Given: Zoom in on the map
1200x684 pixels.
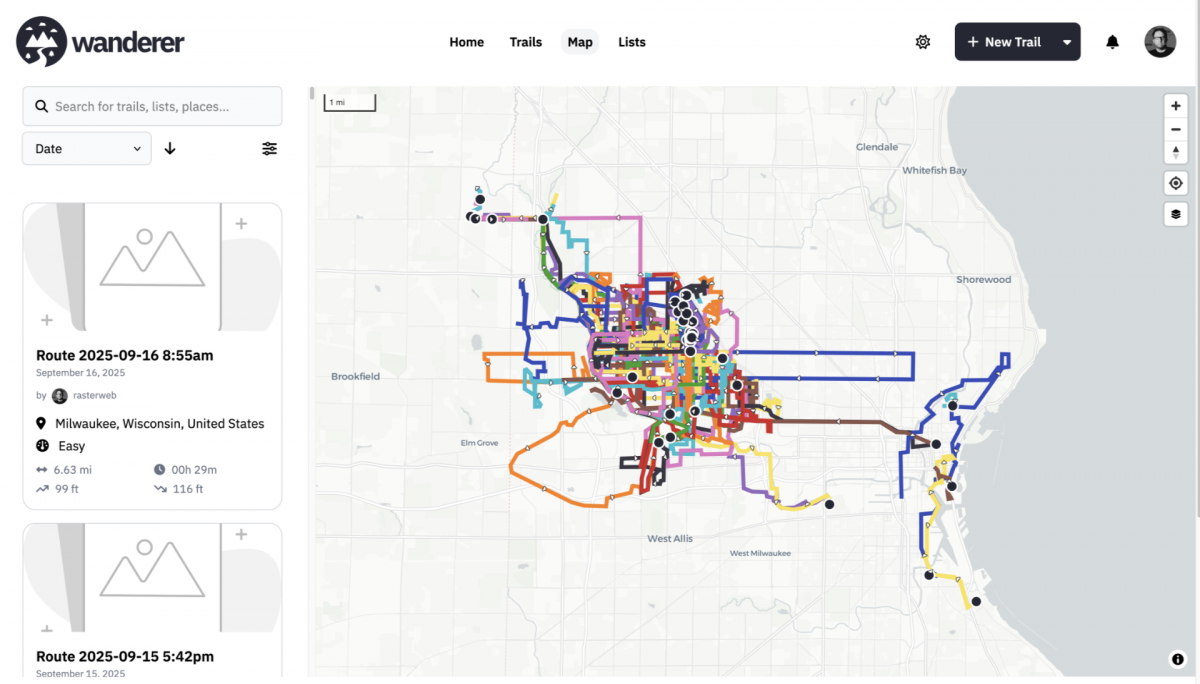Looking at the screenshot, I should (x=1176, y=105).
